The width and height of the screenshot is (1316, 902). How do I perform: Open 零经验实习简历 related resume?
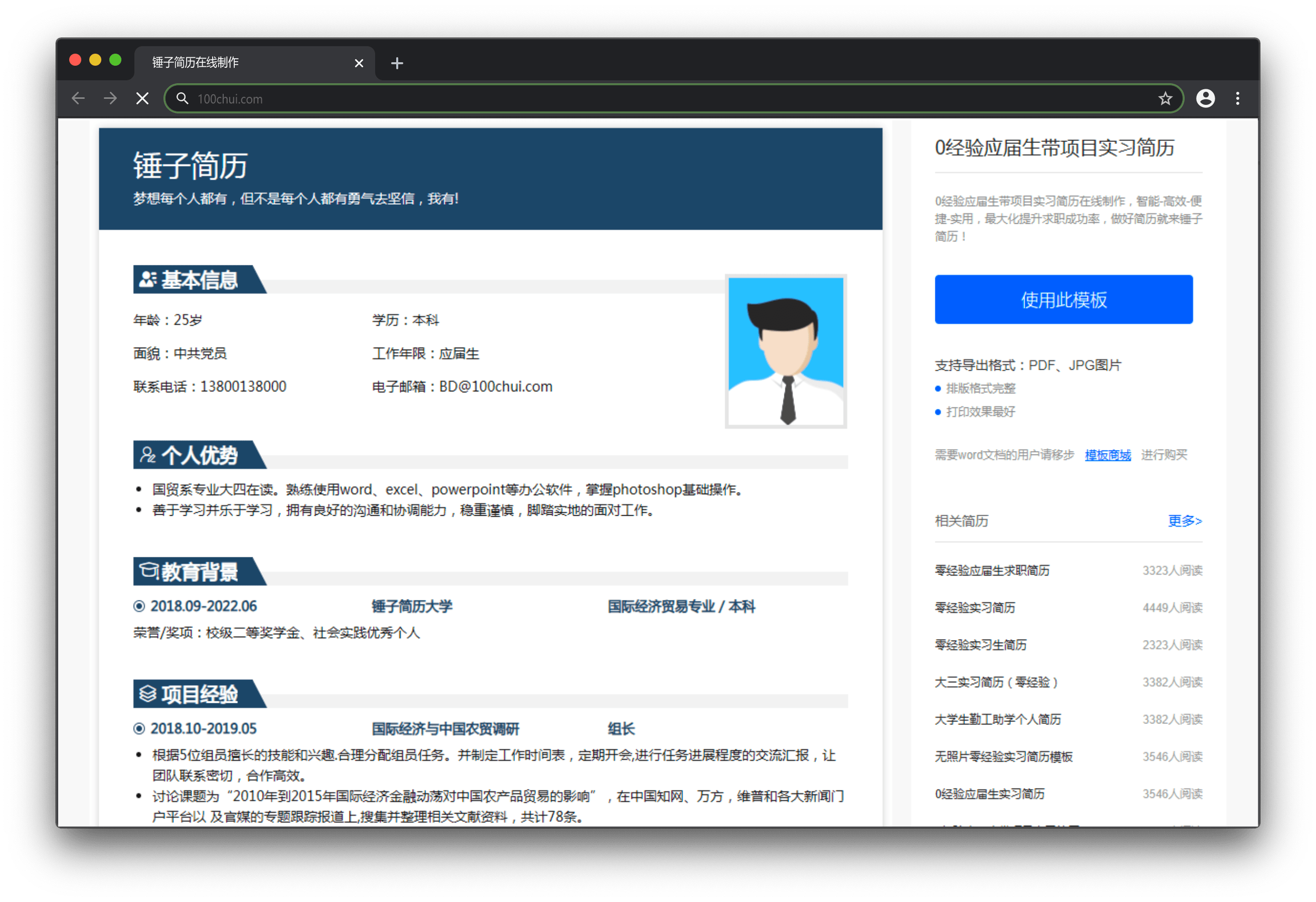coord(974,608)
